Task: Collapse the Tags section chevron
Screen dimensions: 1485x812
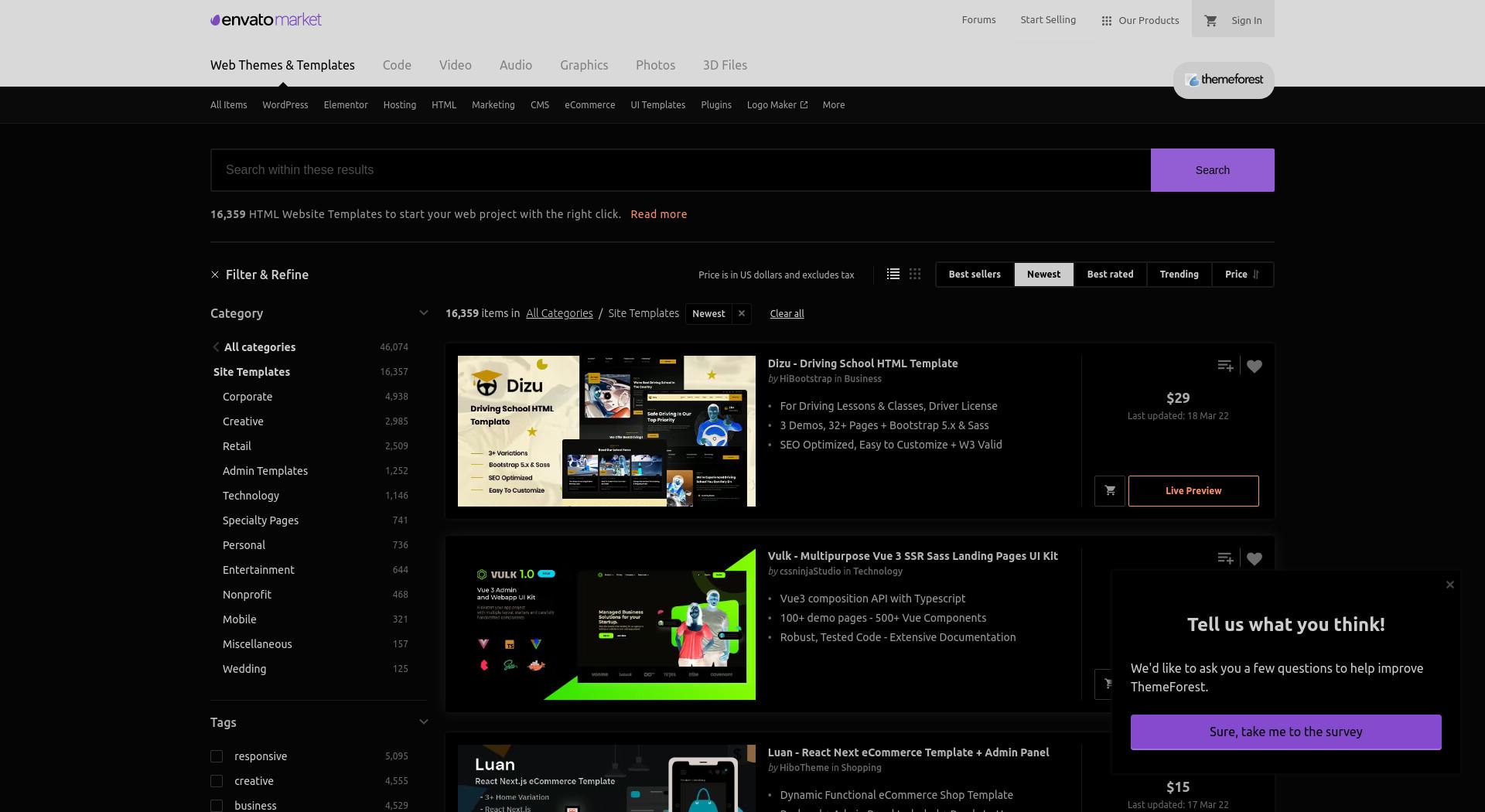Action: tap(423, 722)
